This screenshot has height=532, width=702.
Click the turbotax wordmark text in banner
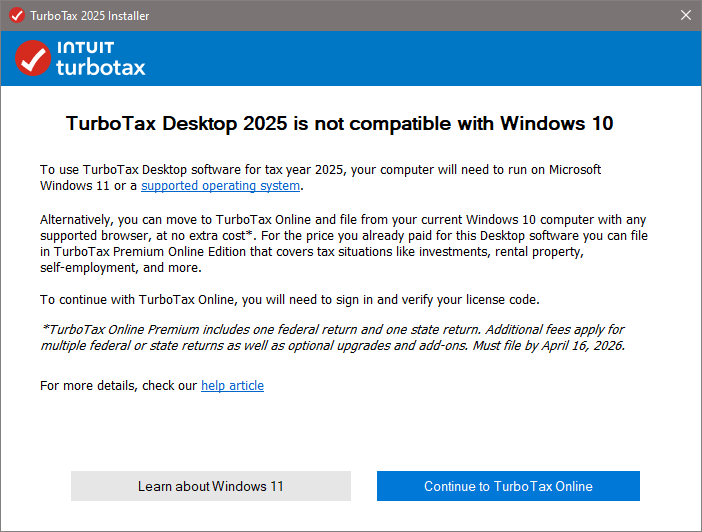tap(100, 67)
